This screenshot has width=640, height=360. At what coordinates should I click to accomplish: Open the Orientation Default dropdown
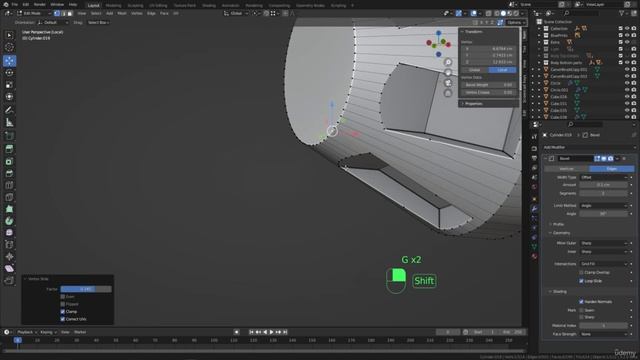click(52, 22)
